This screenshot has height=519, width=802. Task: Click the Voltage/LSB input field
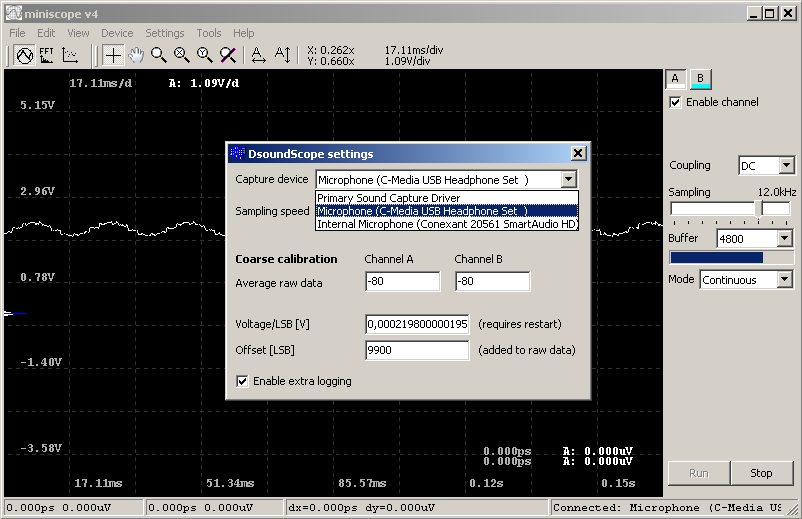tap(417, 324)
